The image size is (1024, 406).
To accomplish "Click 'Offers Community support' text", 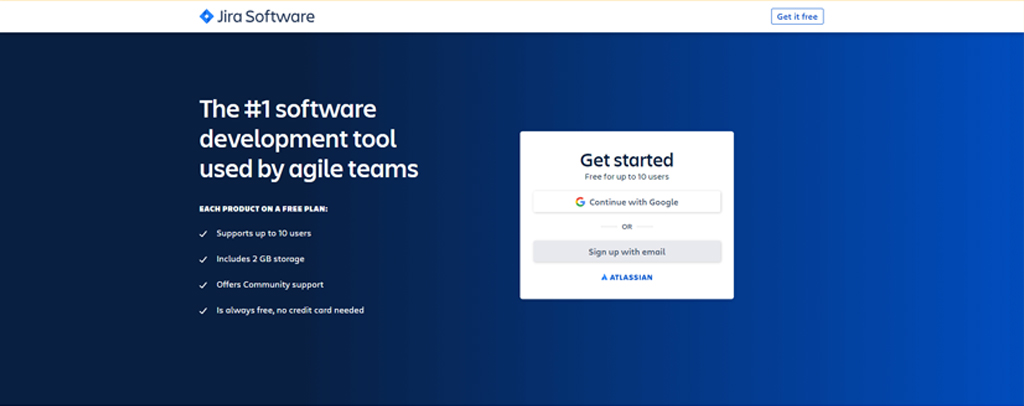I will [270, 285].
